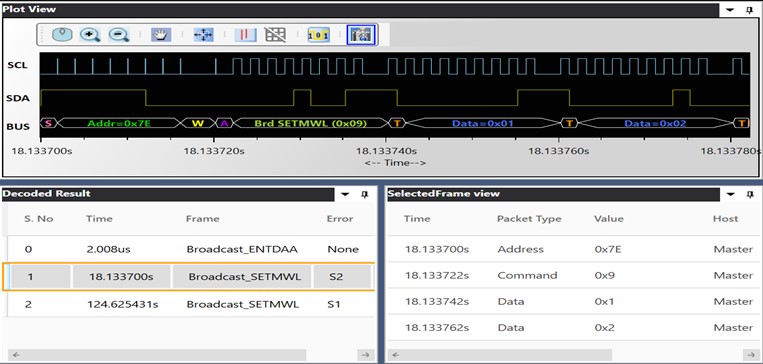Click the pointer/mouse tool in plot toolbar
763x364 pixels.
62,35
